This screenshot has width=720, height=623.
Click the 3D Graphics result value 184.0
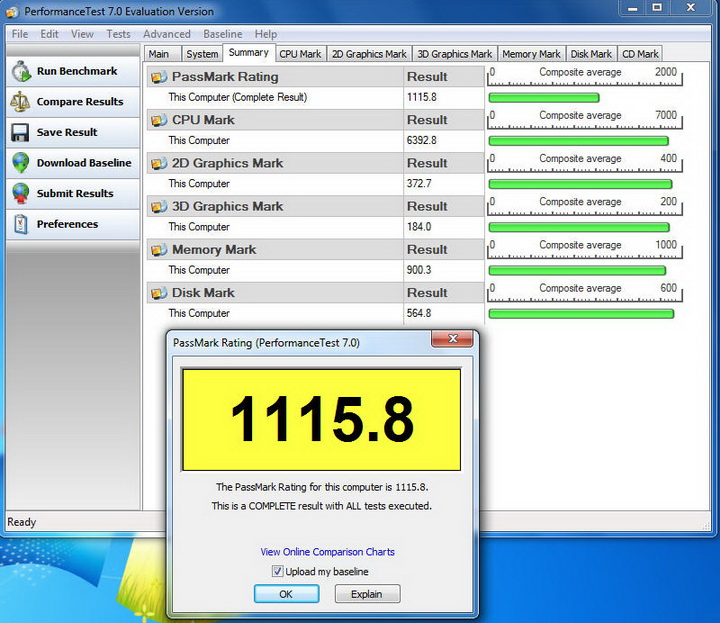[419, 227]
